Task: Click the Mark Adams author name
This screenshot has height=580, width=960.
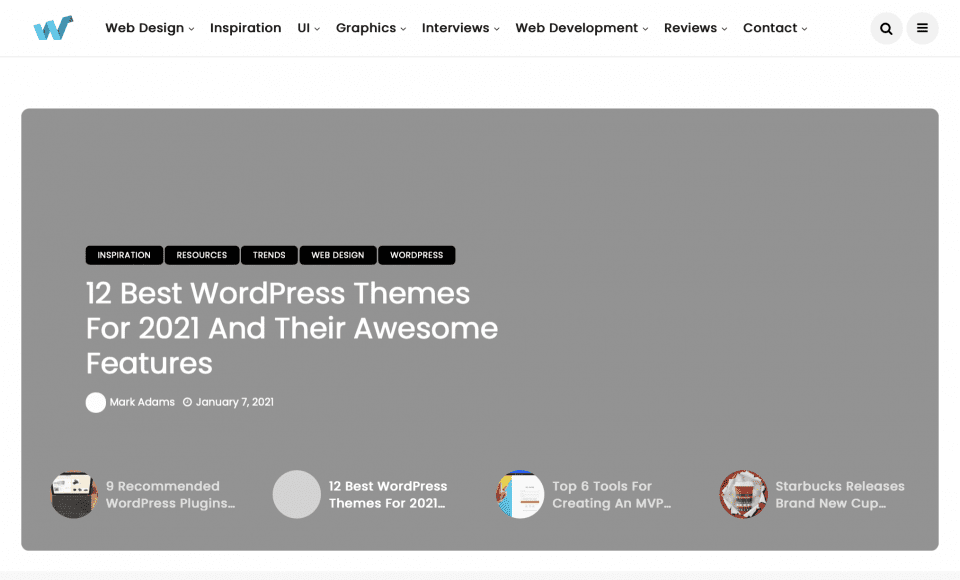Action: (x=140, y=402)
